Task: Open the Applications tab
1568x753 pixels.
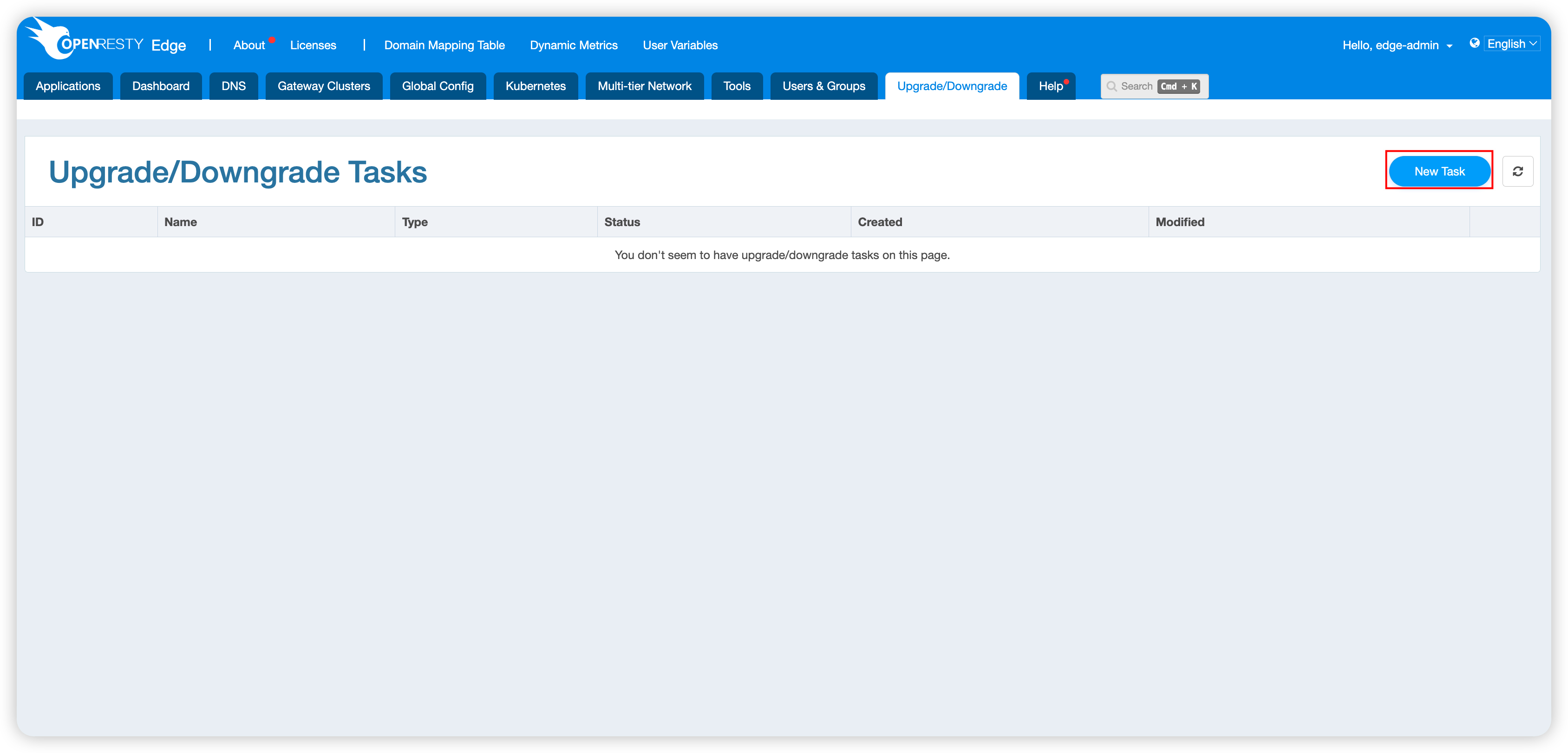Action: click(x=68, y=86)
